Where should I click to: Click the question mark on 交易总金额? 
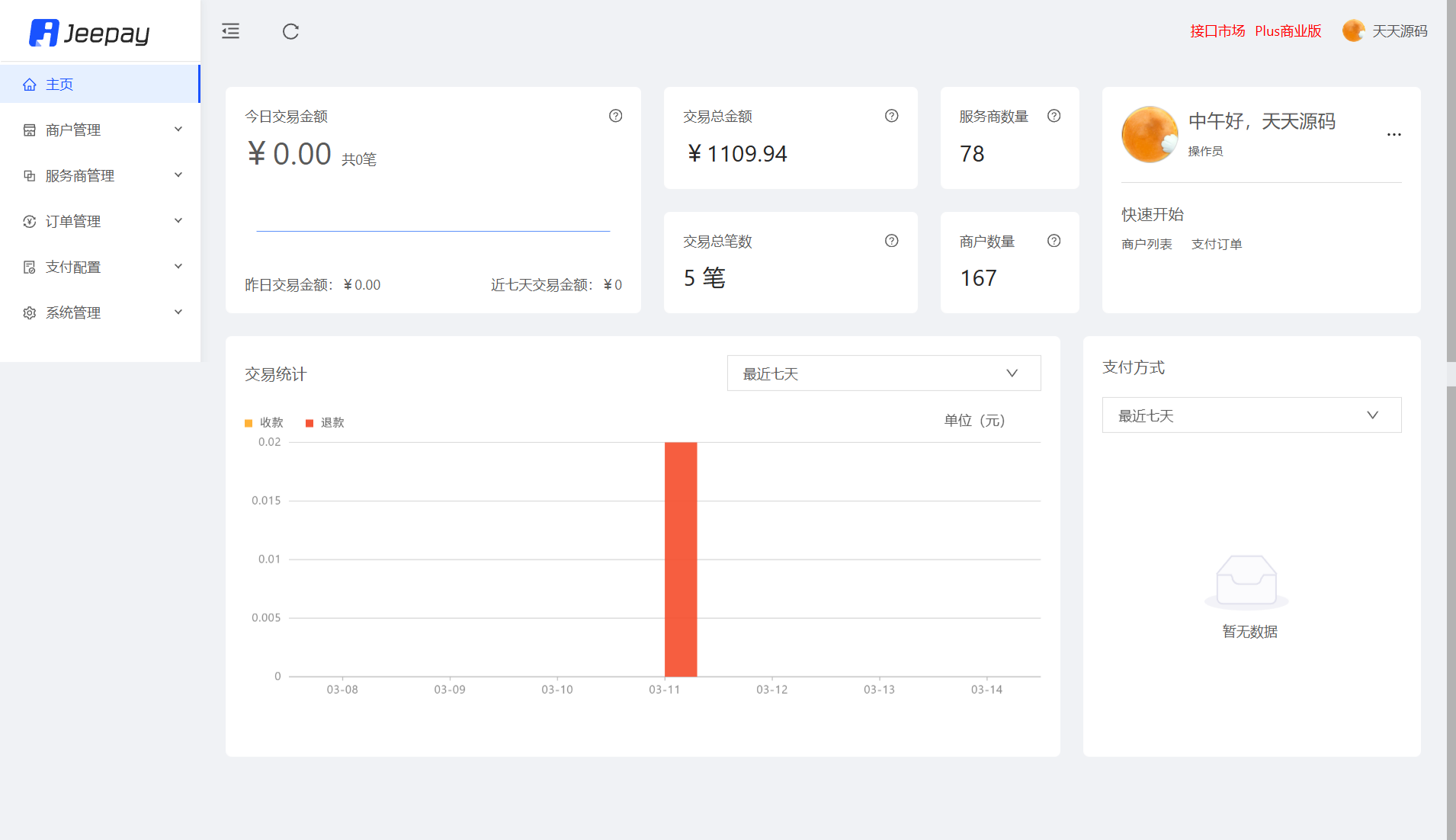click(x=891, y=116)
